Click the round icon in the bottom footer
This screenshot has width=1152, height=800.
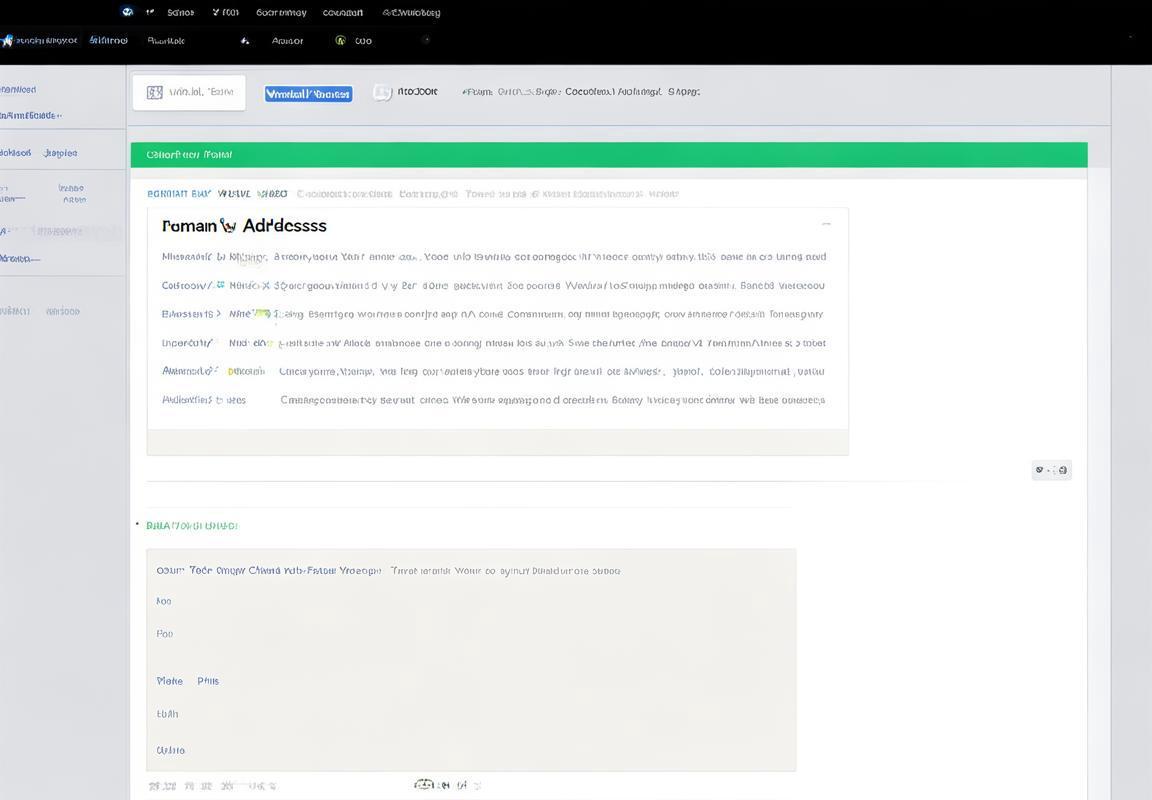[x=424, y=785]
